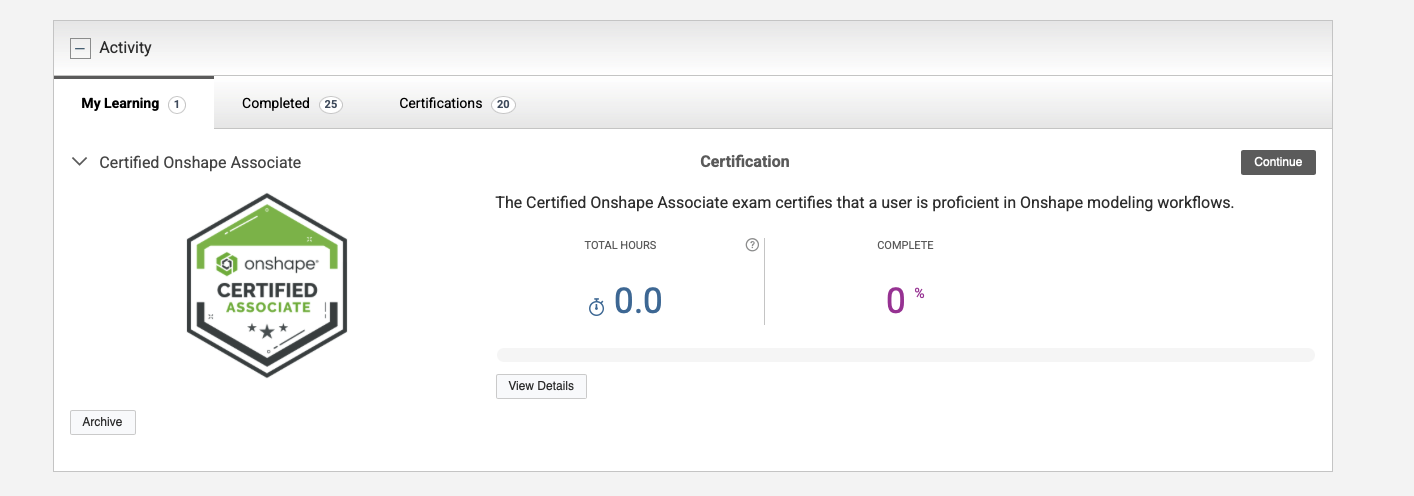1414x496 pixels.
Task: Click the exam description sentence text
Action: pyautogui.click(x=865, y=203)
